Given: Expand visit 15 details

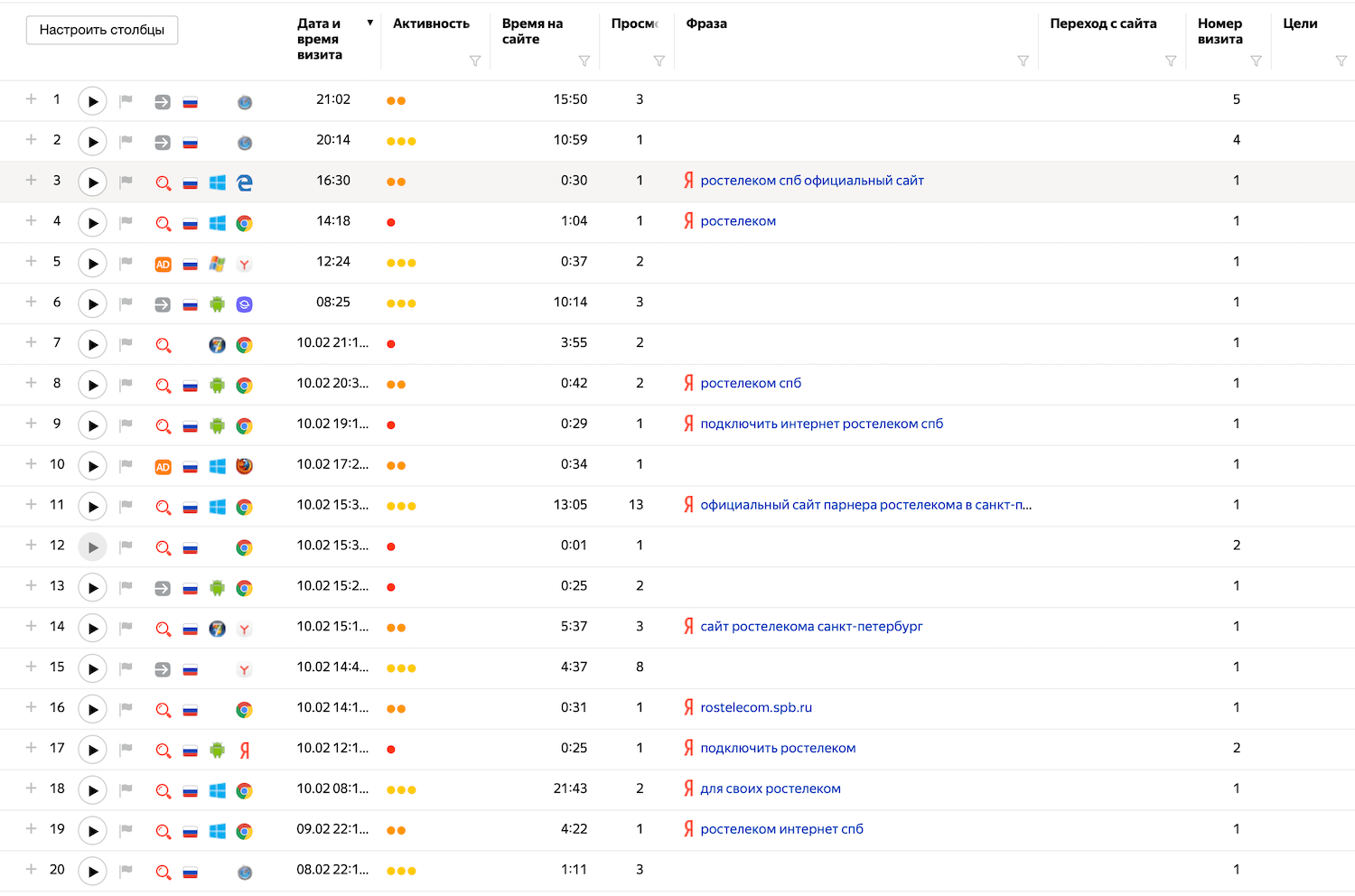Looking at the screenshot, I should 31,667.
